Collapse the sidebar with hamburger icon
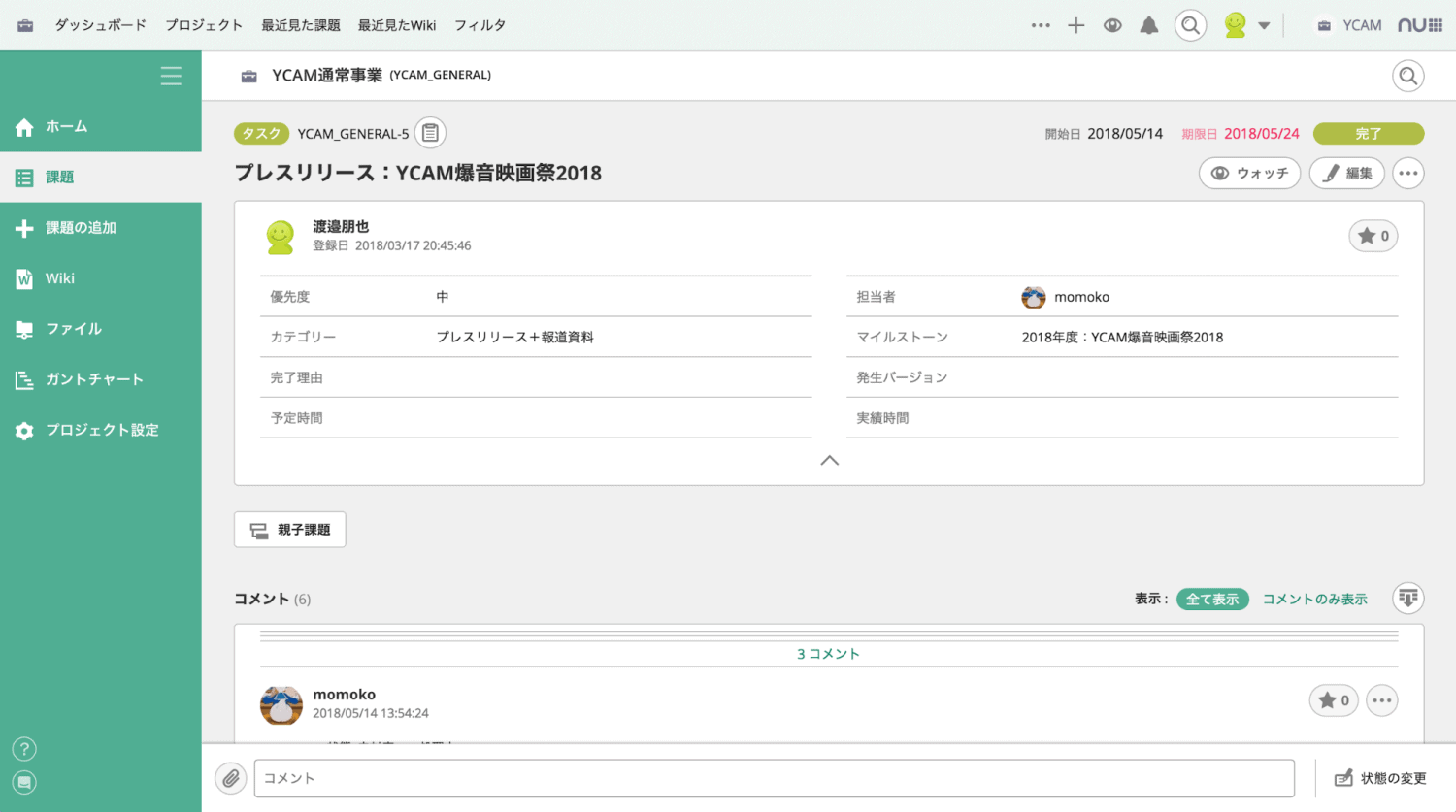 click(x=171, y=76)
